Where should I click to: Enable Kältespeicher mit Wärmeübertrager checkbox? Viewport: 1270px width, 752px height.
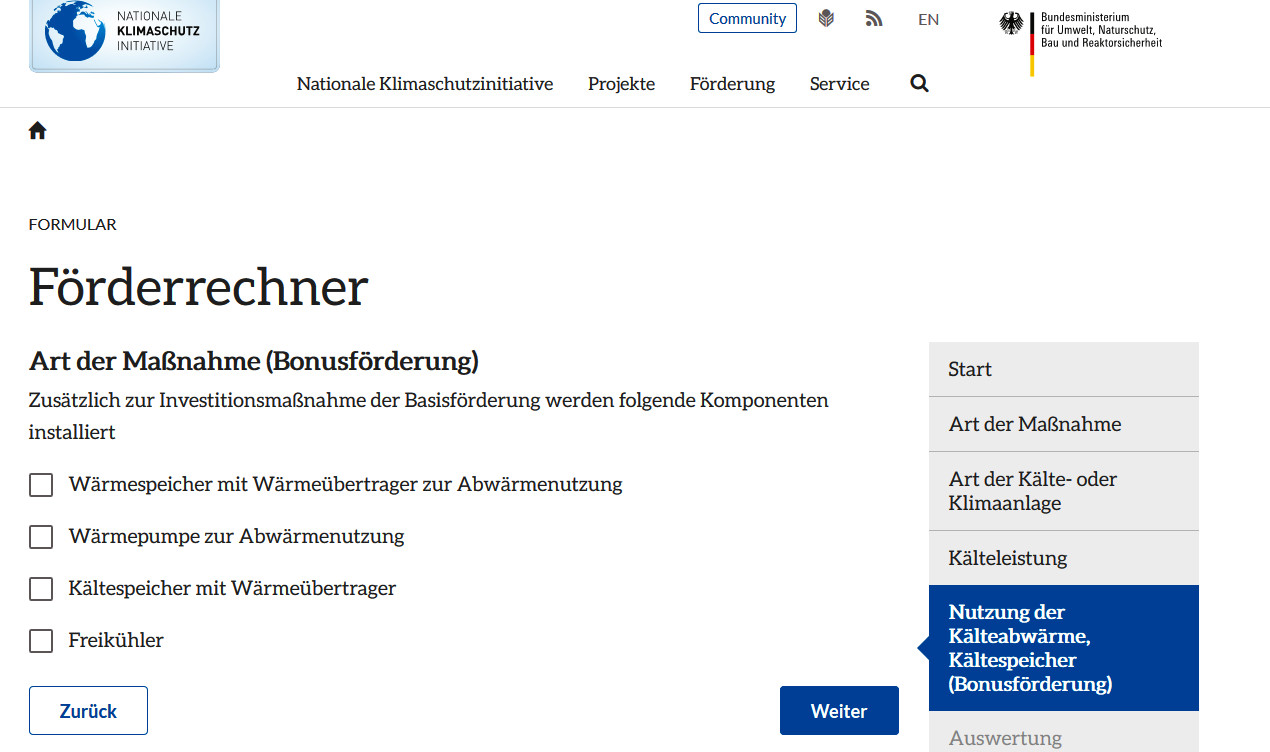click(41, 589)
